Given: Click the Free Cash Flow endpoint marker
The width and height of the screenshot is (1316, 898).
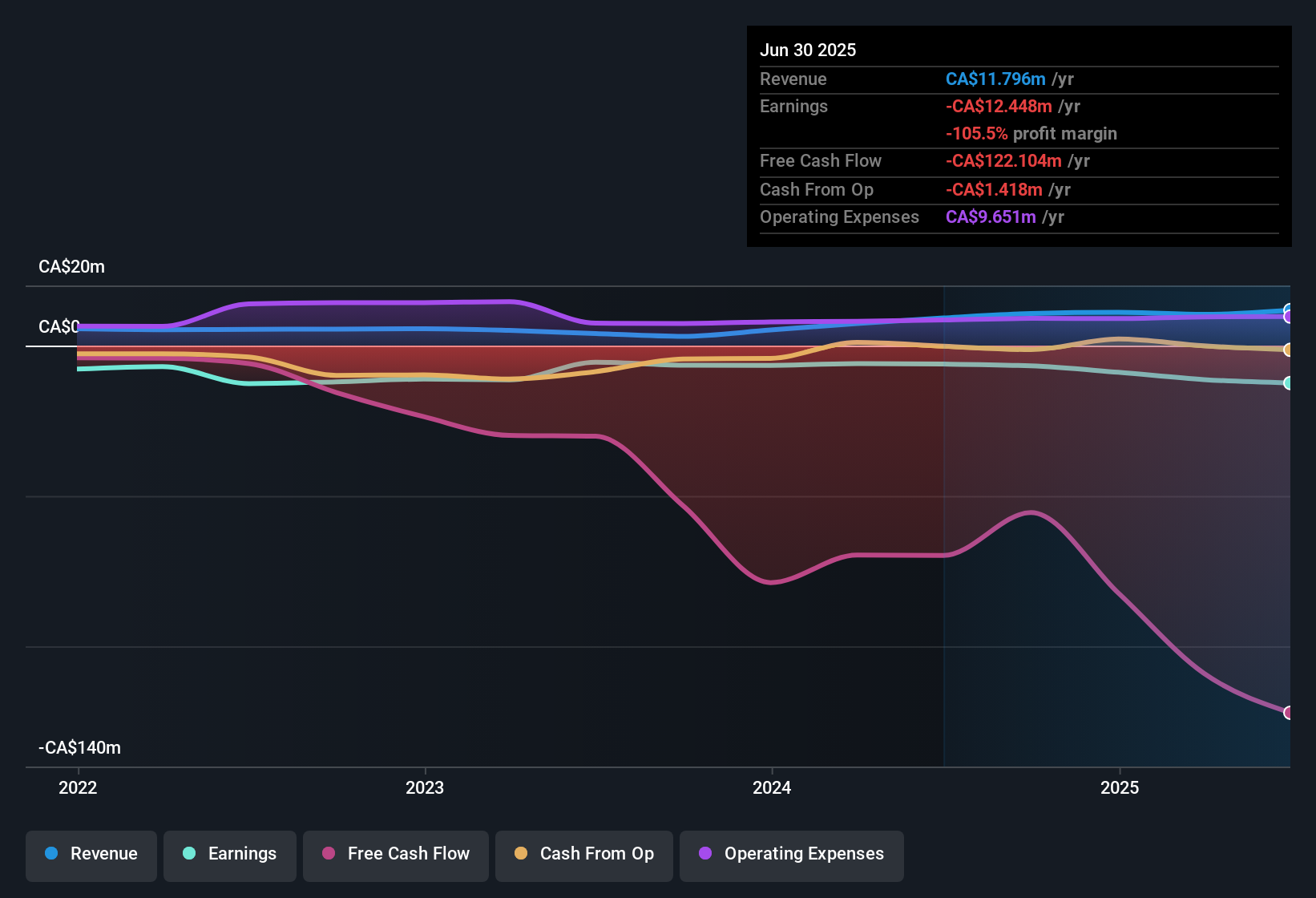Looking at the screenshot, I should coord(1289,713).
